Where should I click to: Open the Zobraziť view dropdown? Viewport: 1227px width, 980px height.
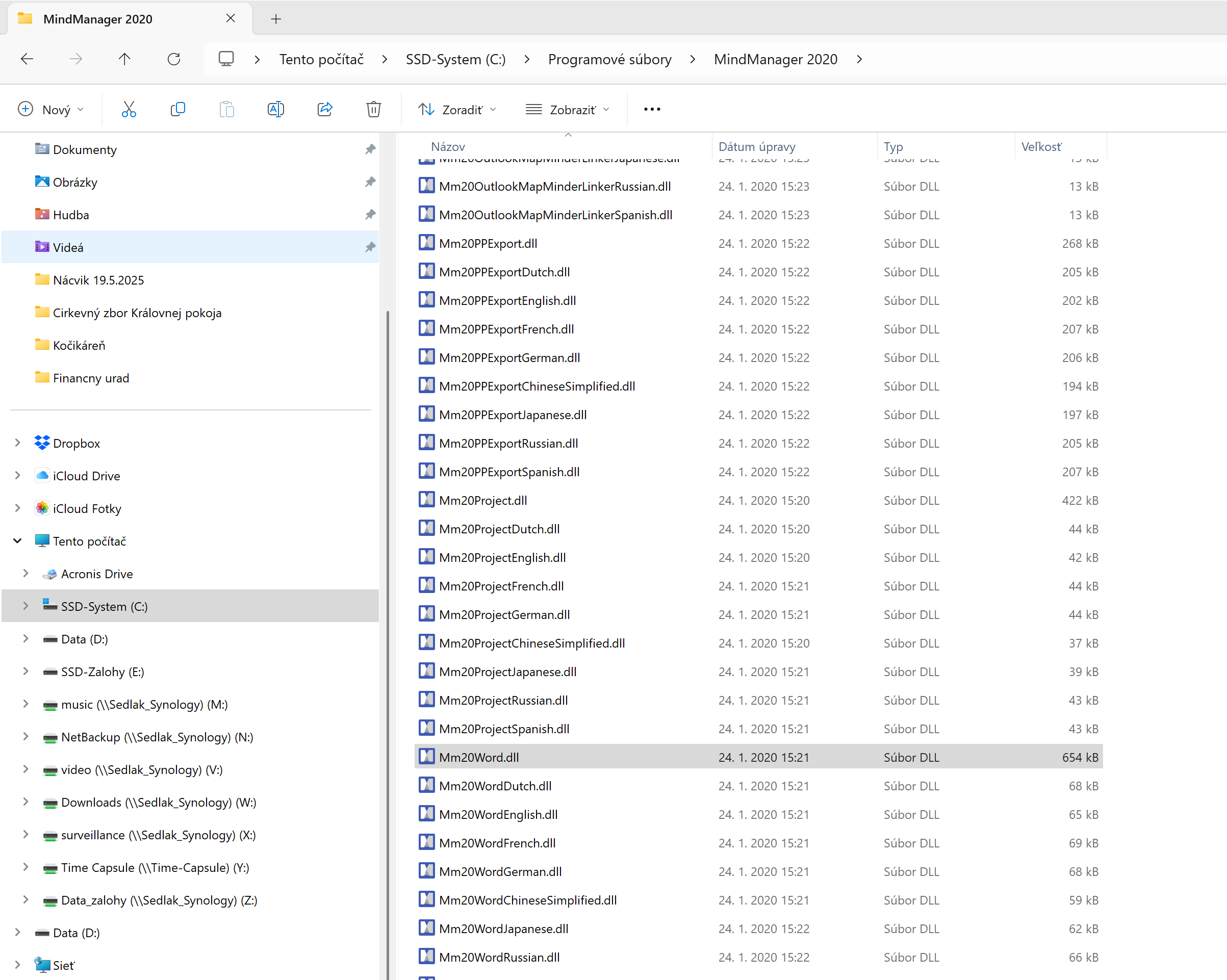point(568,109)
